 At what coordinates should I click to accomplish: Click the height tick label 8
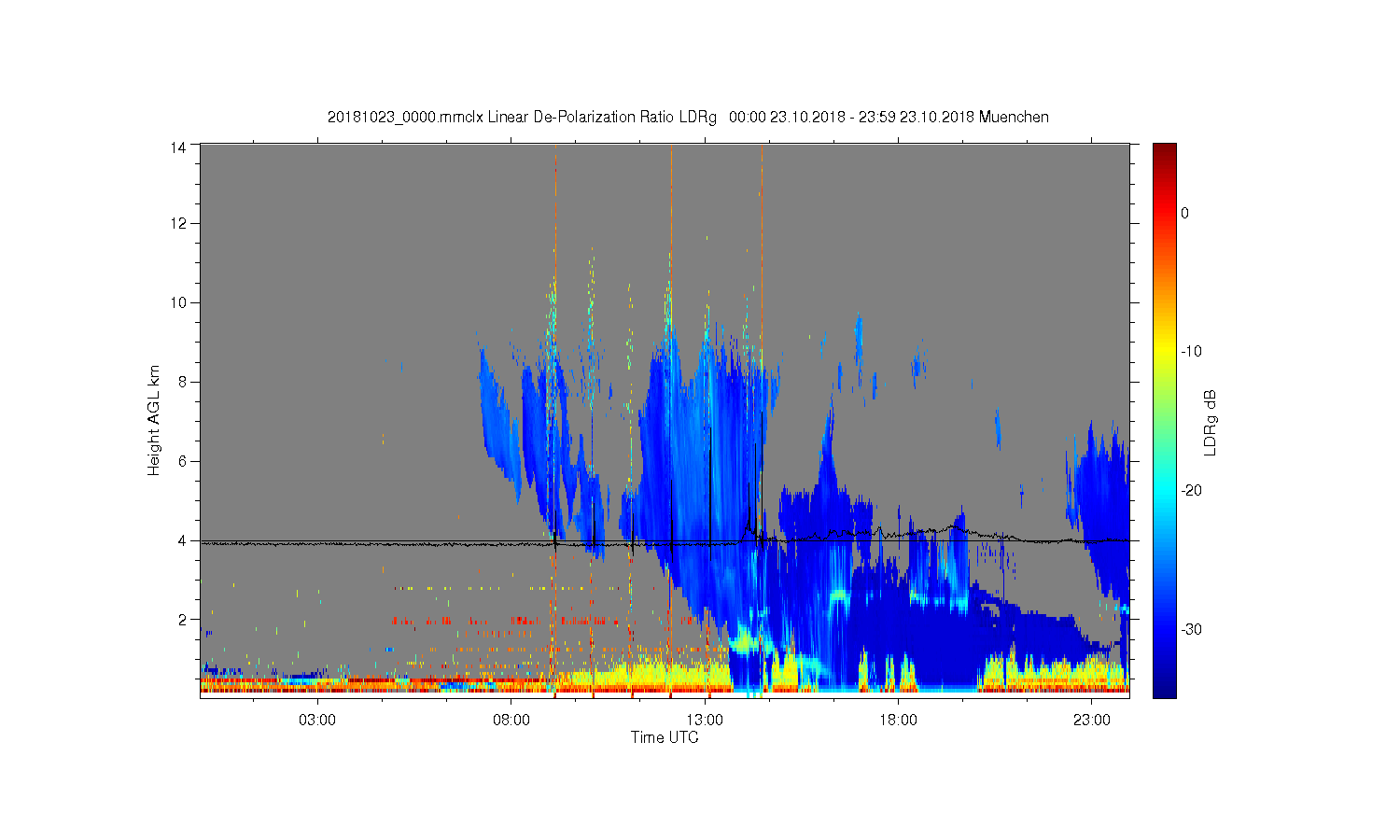pos(182,382)
